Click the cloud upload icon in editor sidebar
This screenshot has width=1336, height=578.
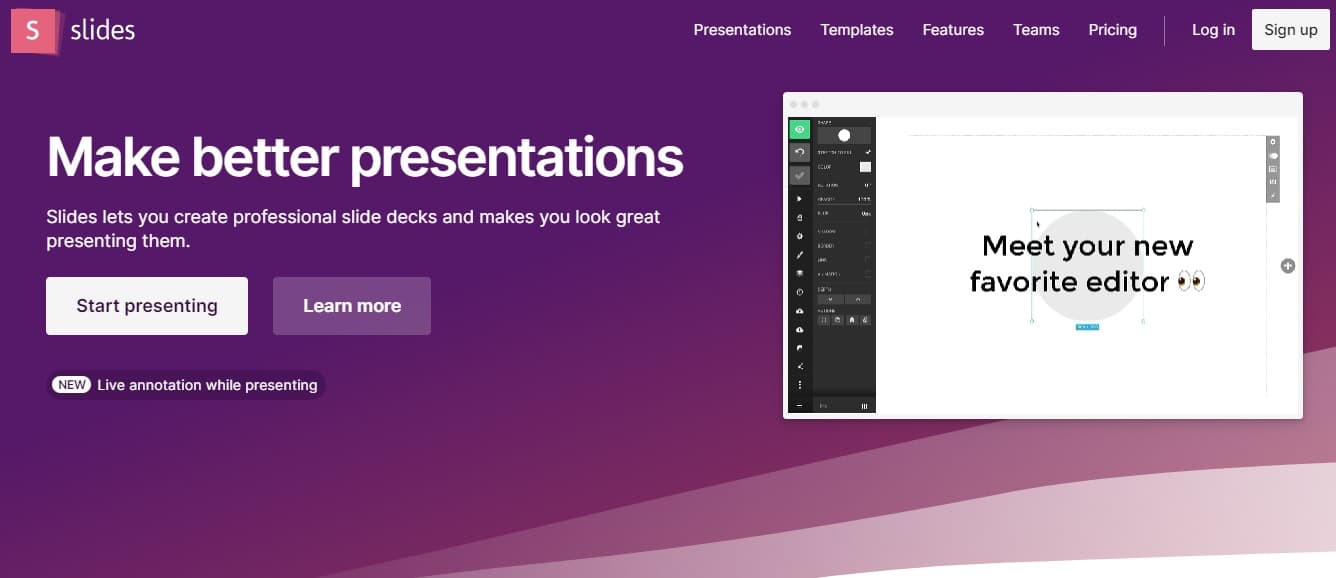(x=800, y=311)
